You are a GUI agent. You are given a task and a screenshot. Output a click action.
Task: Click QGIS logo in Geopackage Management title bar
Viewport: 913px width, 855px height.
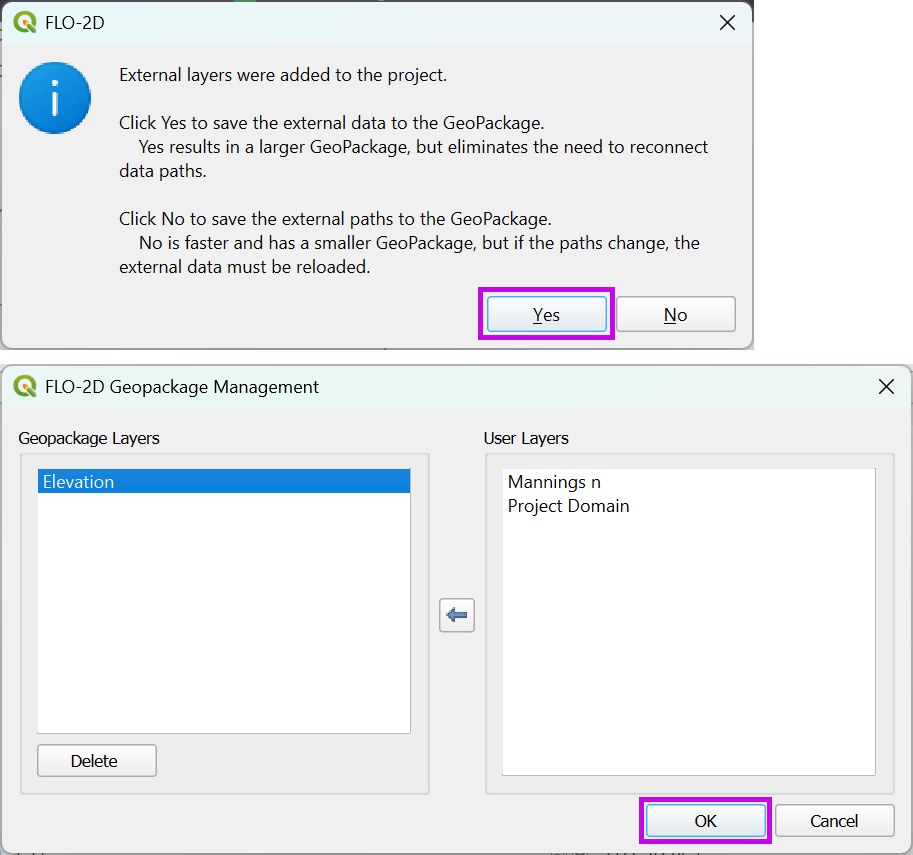[25, 387]
